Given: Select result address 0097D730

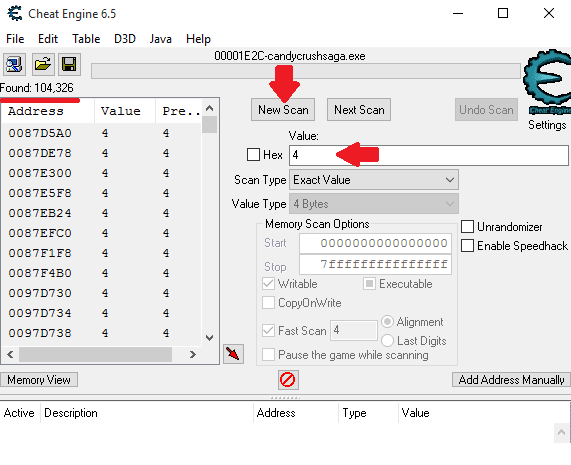Looking at the screenshot, I should tap(40, 293).
